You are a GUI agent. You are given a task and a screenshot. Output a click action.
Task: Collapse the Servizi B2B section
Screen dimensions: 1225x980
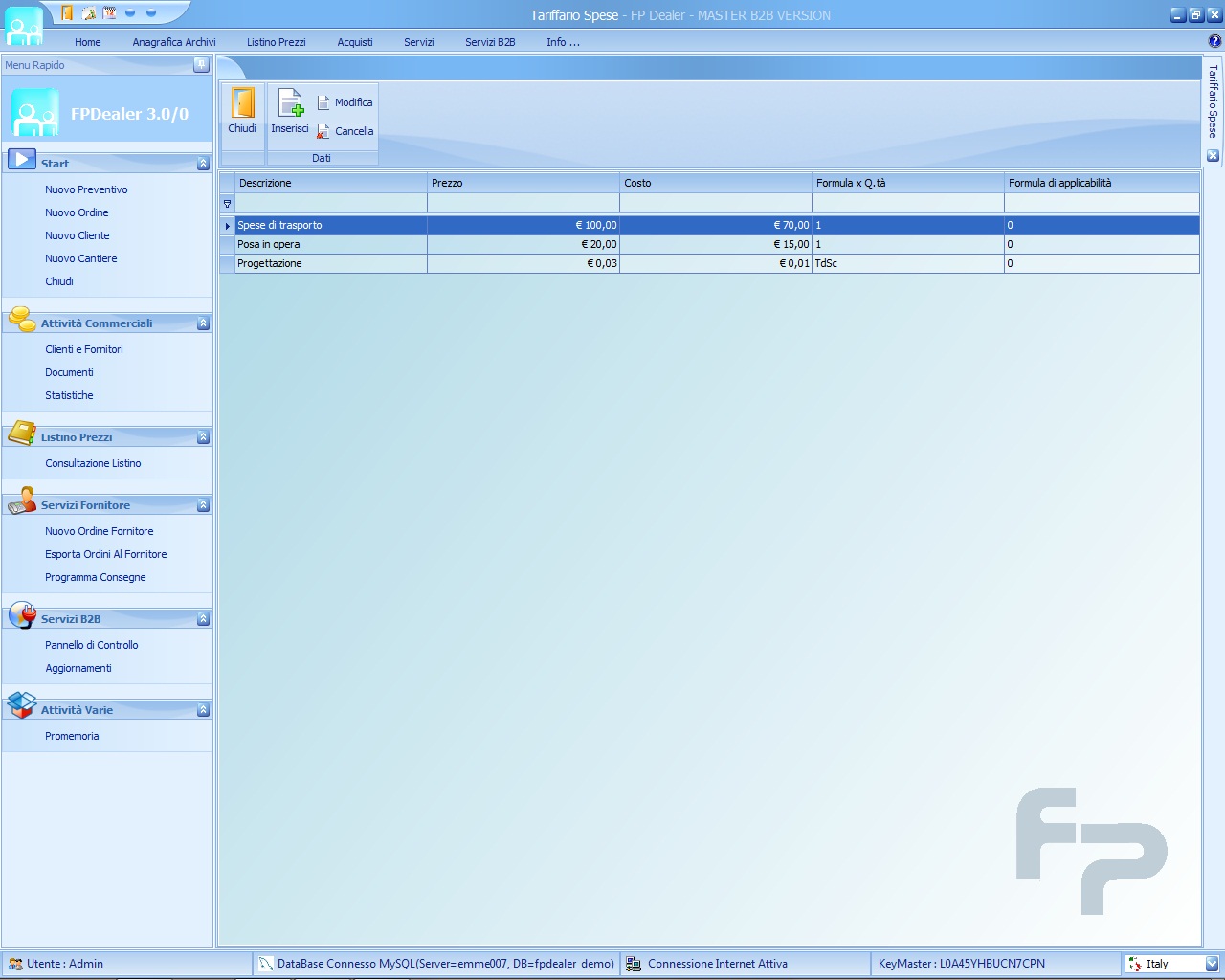(203, 619)
